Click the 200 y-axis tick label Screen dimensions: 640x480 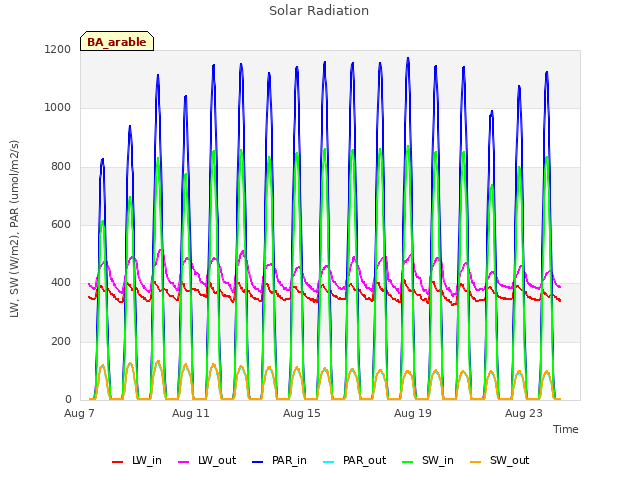pyautogui.click(x=61, y=341)
